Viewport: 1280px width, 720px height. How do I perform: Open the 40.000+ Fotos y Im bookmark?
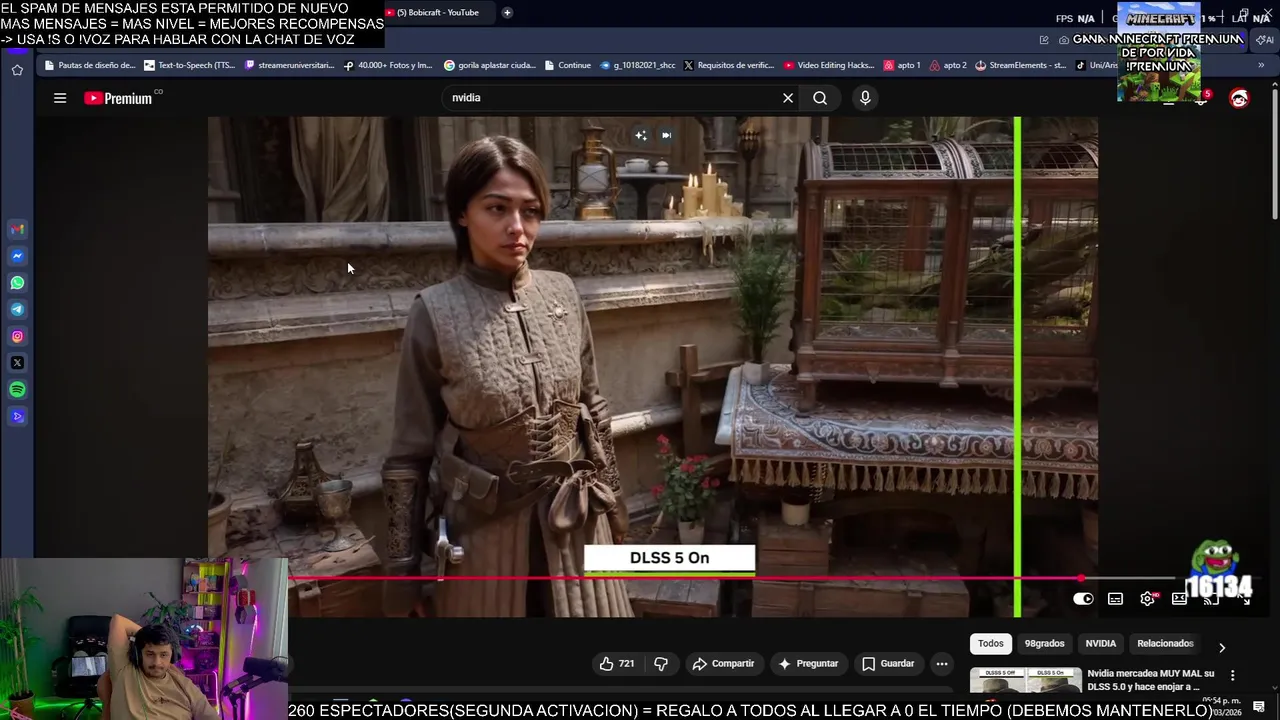tap(388, 66)
